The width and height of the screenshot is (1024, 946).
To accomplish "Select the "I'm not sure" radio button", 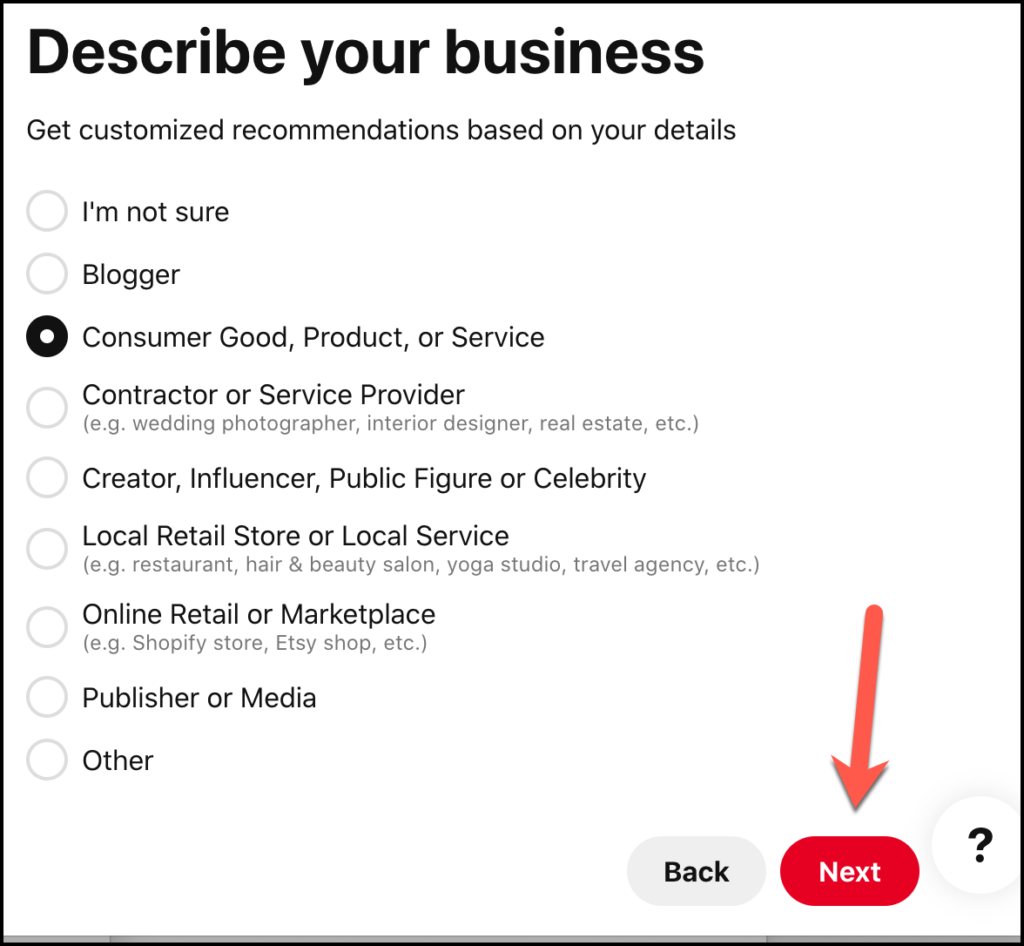I will 46,211.
